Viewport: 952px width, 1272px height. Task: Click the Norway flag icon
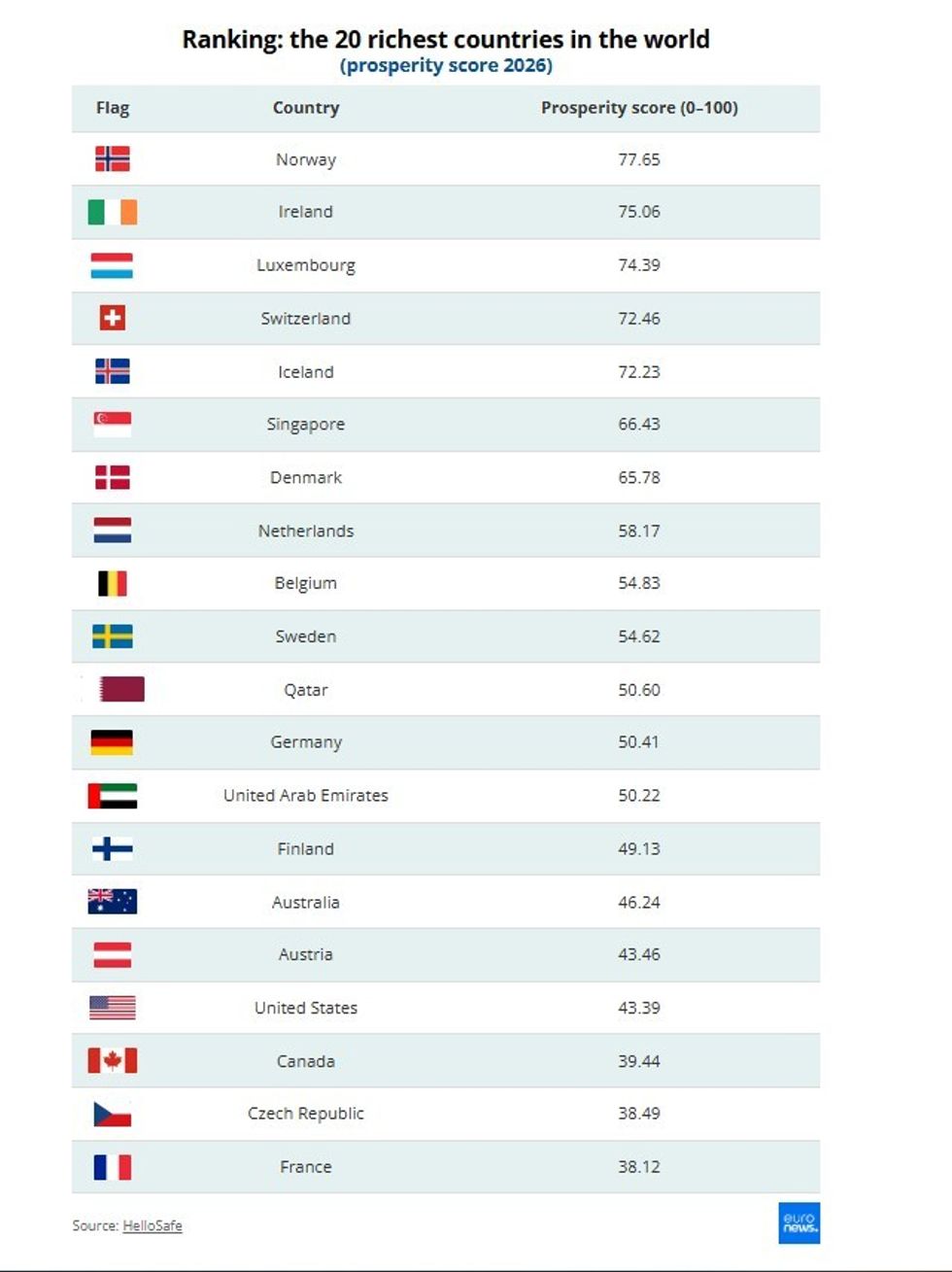click(x=112, y=158)
